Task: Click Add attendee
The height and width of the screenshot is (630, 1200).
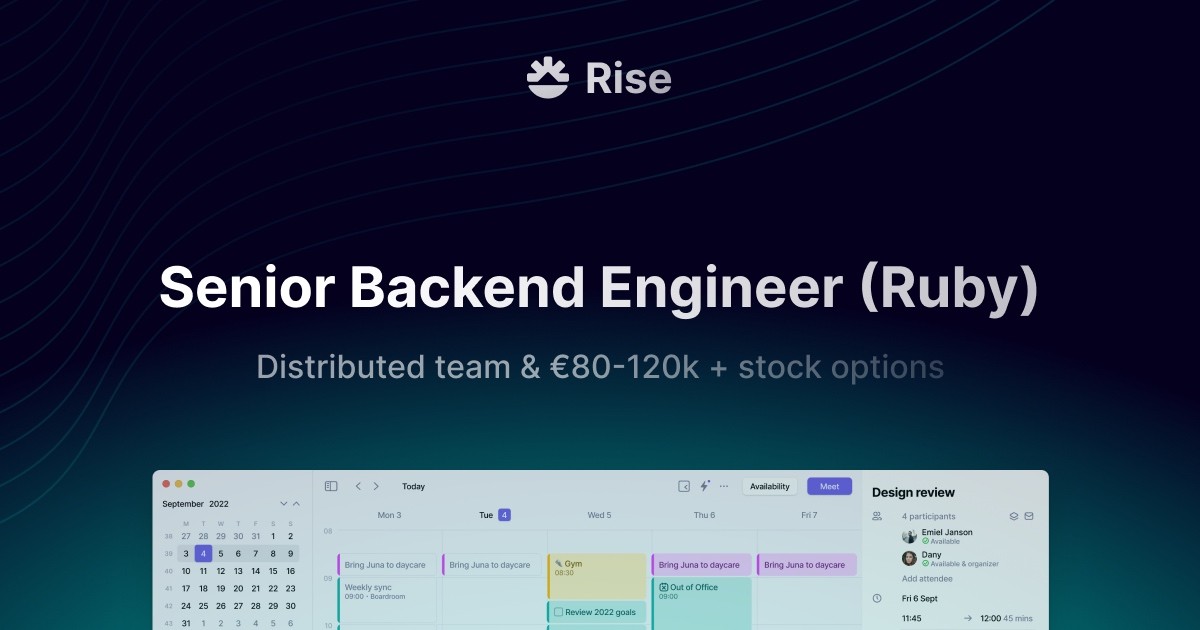Action: point(927,579)
